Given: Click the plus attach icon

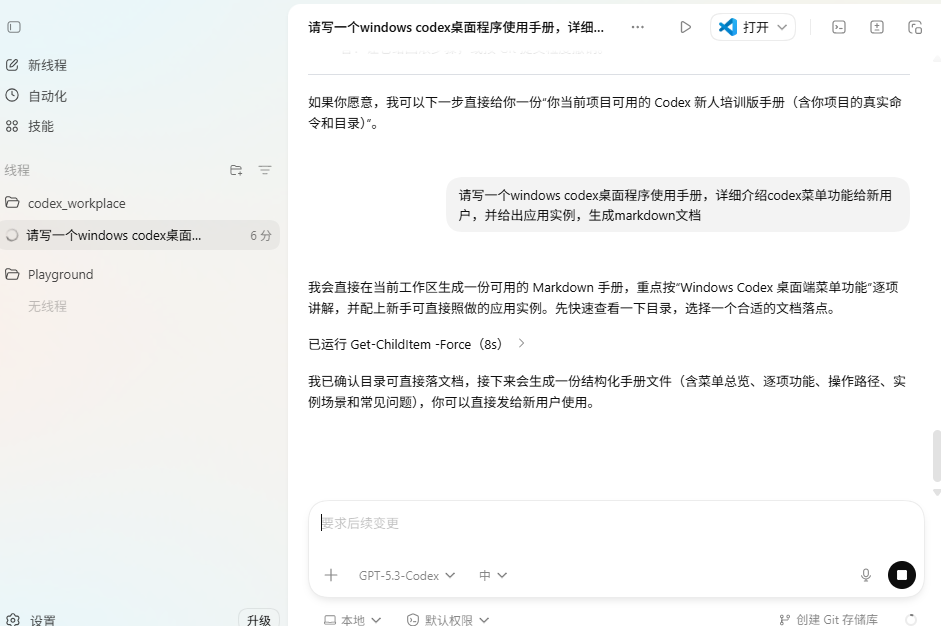Looking at the screenshot, I should click(331, 575).
